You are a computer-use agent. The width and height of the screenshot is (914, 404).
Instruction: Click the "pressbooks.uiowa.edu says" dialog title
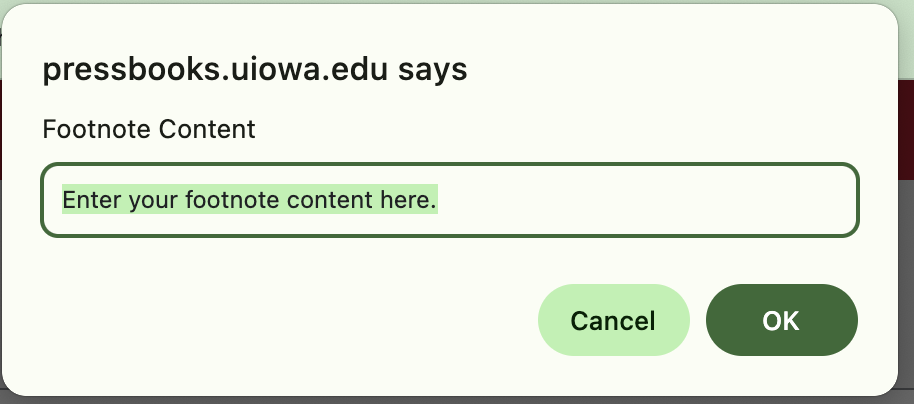click(254, 70)
